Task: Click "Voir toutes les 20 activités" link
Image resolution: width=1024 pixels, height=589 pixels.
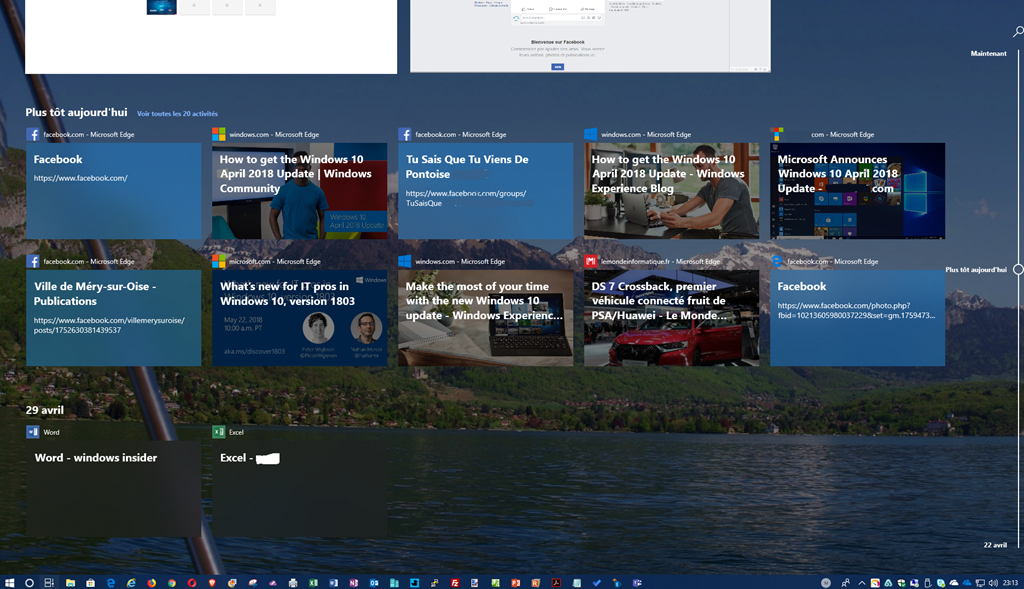Action: click(177, 114)
